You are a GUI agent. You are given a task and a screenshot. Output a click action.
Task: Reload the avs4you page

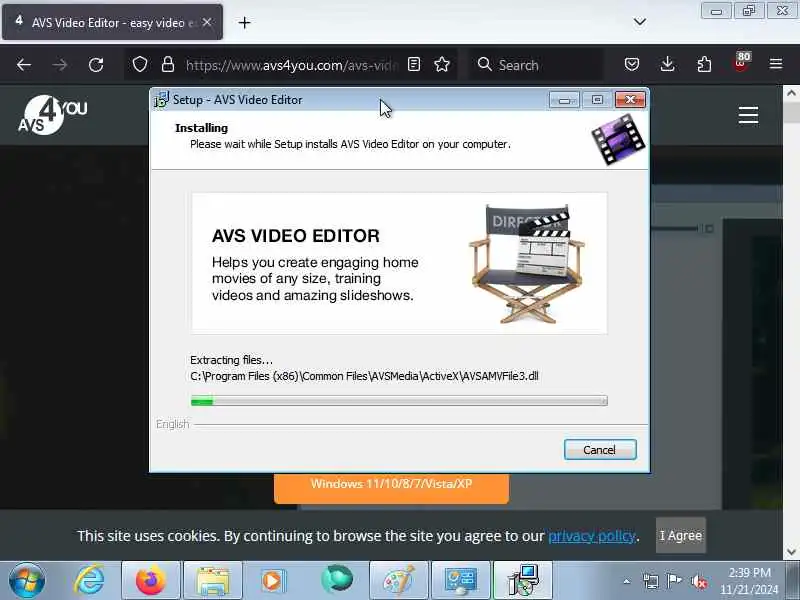[96, 65]
